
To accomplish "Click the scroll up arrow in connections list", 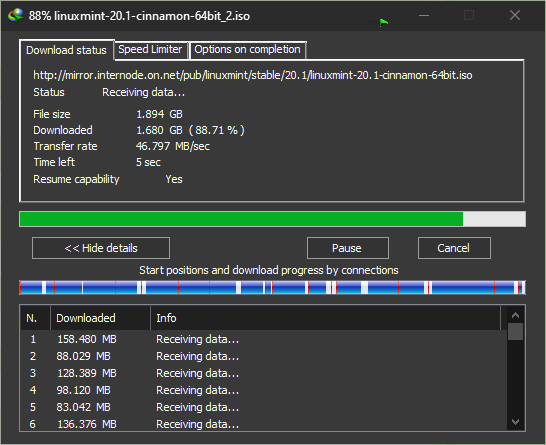I will [x=515, y=315].
